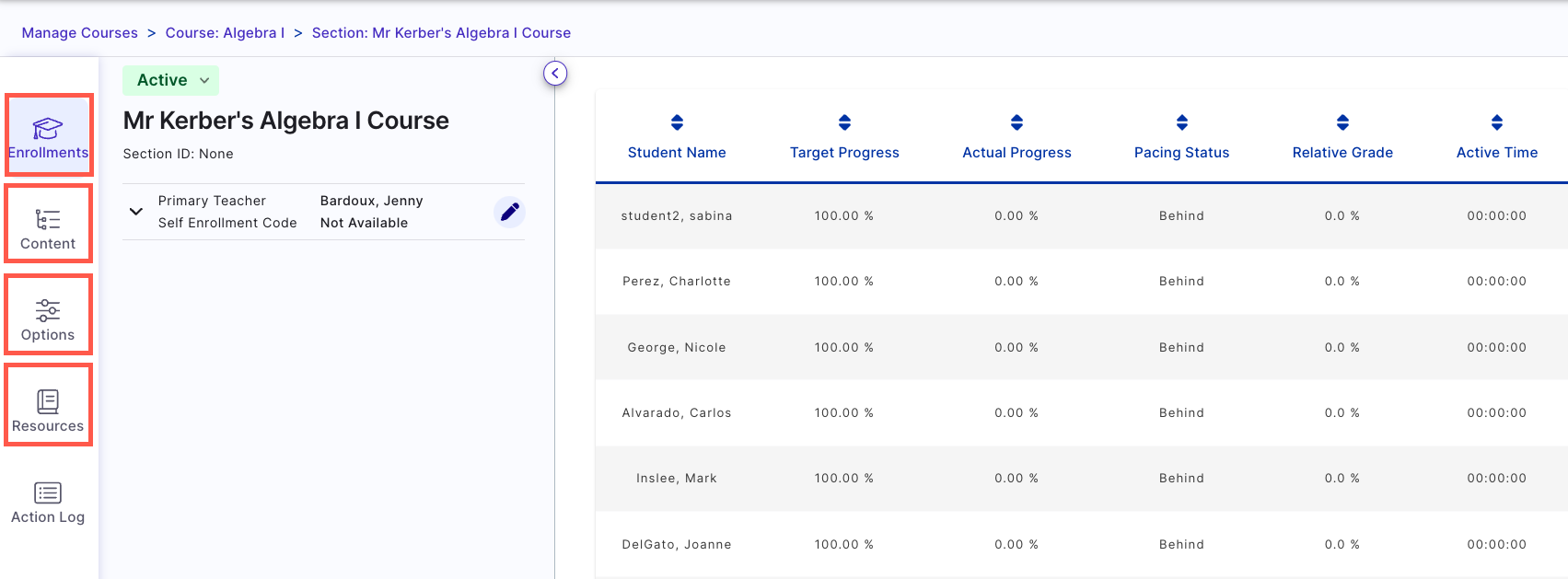Select student row "Alvarado, Carlos"
The width and height of the screenshot is (1568, 579).
tap(1082, 413)
